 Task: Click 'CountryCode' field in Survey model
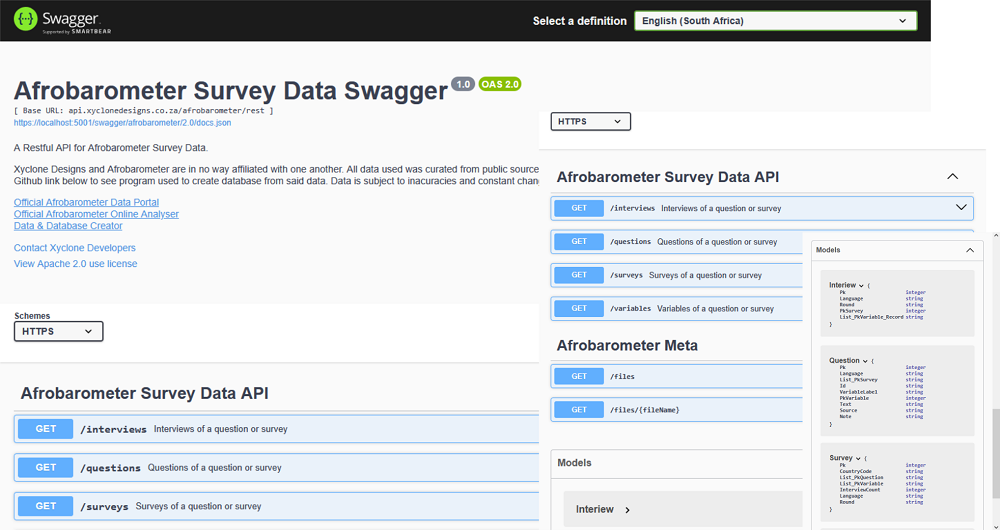pyautogui.click(x=855, y=471)
